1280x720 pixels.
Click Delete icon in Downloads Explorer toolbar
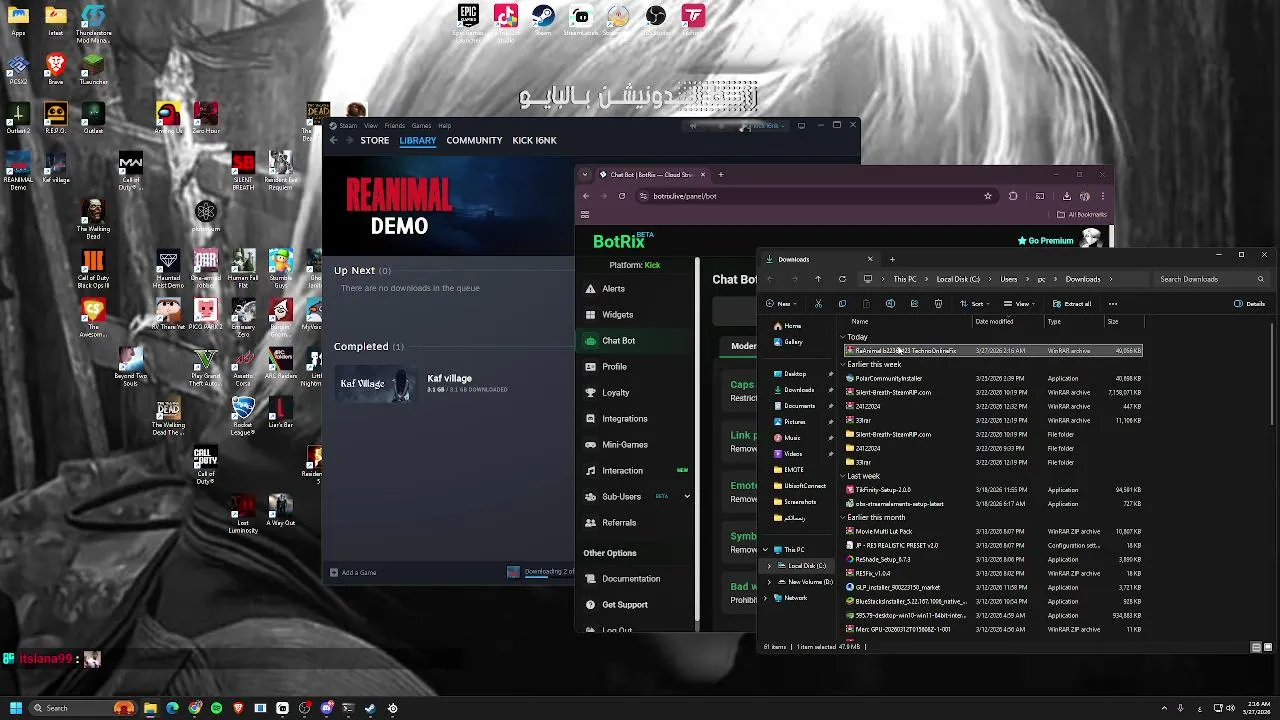point(938,304)
